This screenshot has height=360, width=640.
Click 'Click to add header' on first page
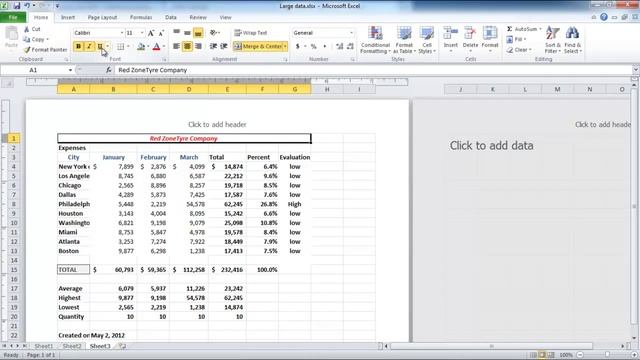point(217,124)
